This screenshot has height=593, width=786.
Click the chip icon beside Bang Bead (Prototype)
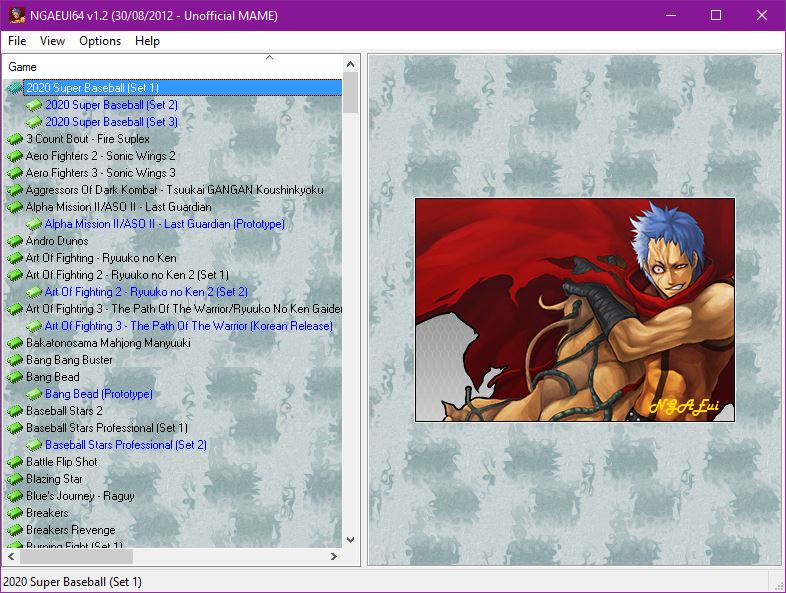pos(34,394)
